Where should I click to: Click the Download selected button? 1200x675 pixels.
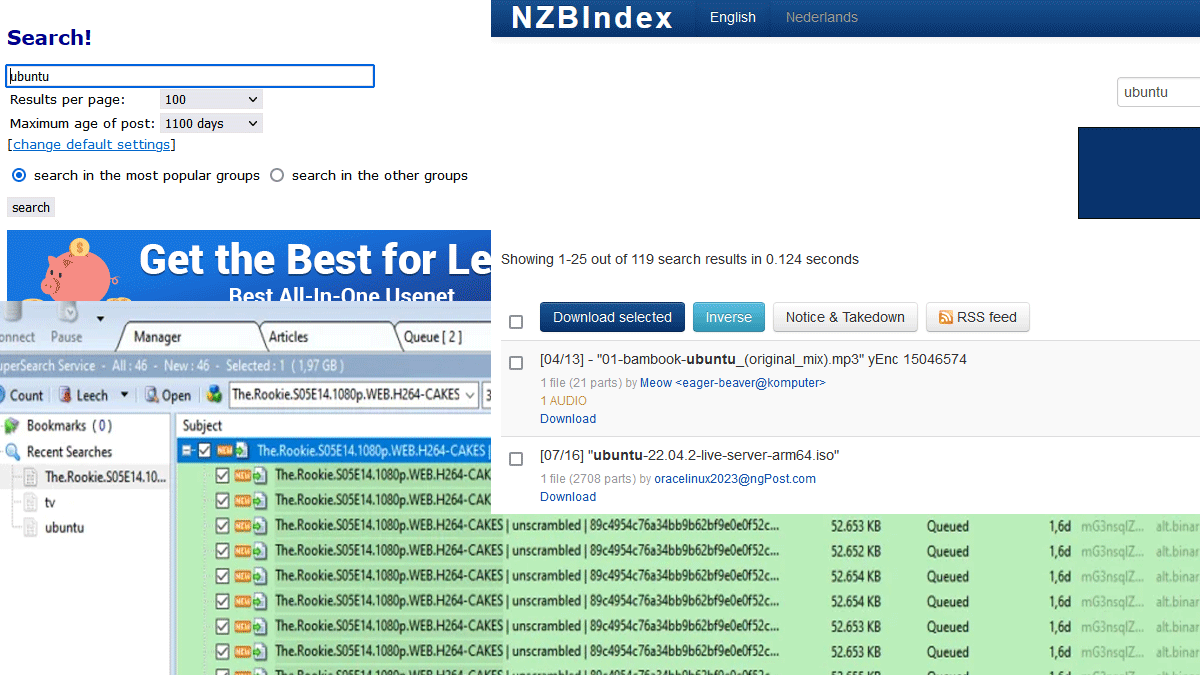tap(612, 318)
